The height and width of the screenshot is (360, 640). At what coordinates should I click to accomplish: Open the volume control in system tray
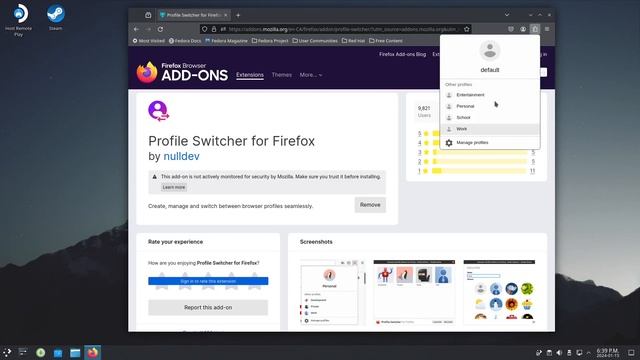(x=559, y=353)
